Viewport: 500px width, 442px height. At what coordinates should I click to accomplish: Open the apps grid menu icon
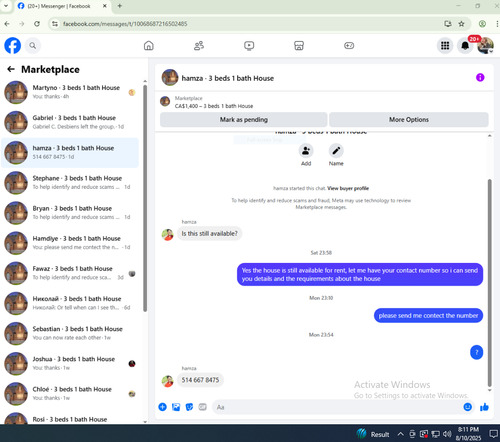click(x=445, y=45)
